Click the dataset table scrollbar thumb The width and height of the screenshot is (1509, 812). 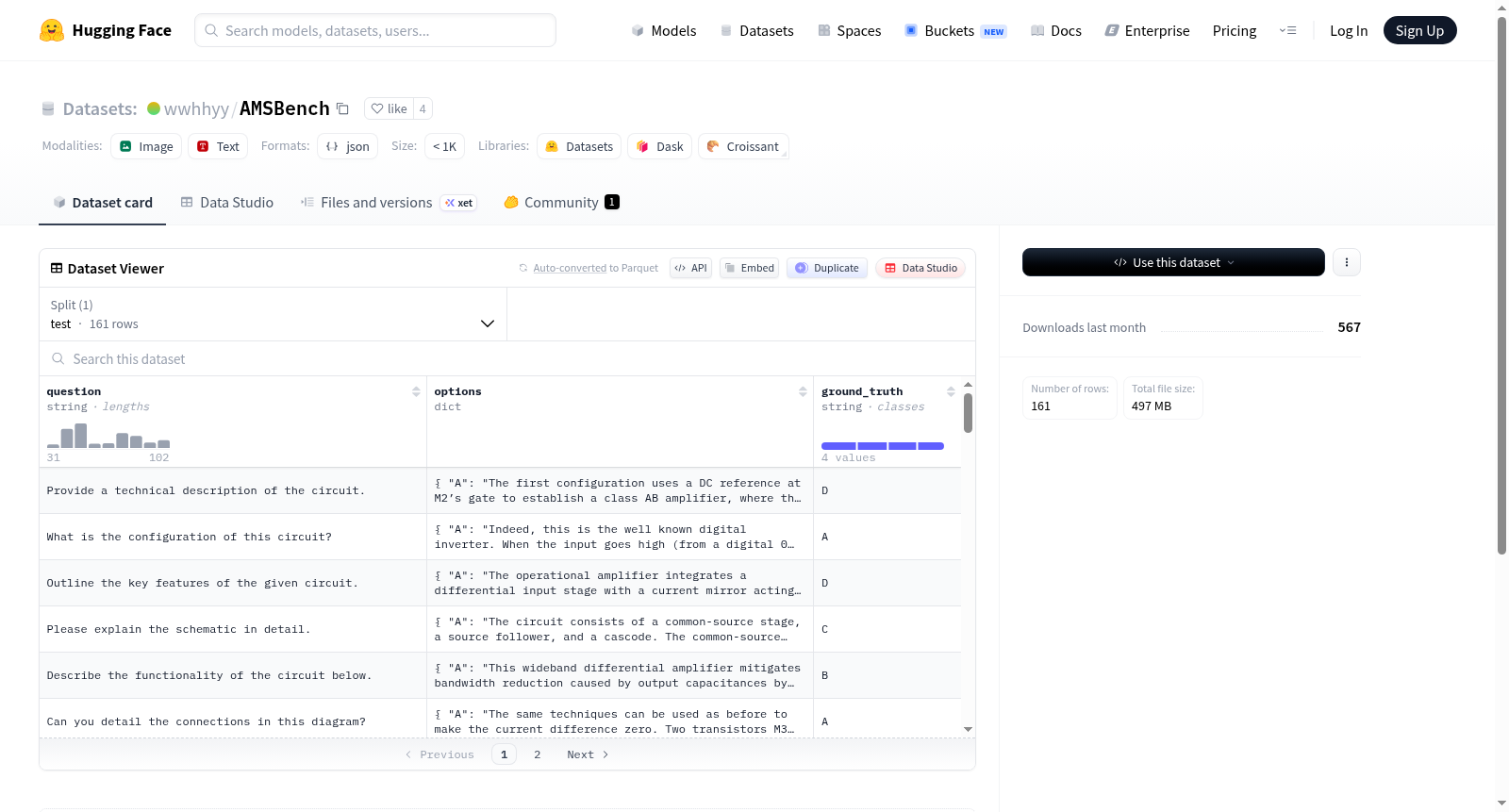968,413
